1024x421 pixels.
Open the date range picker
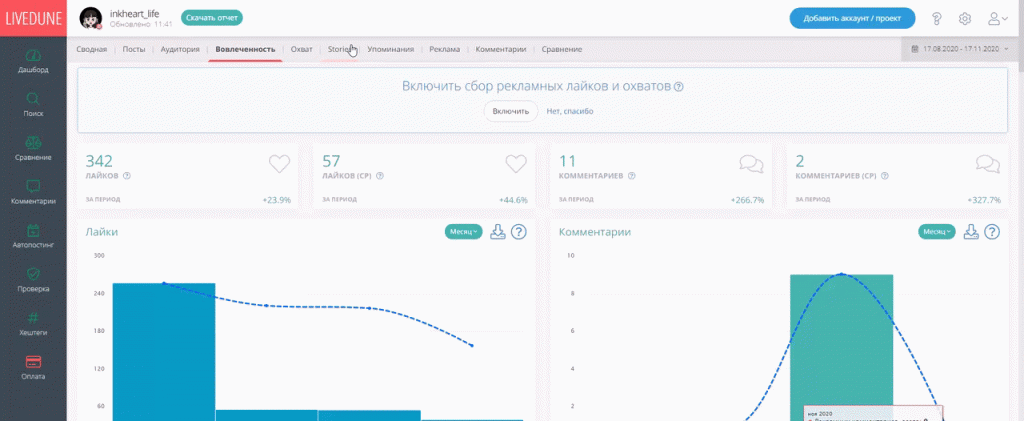(x=966, y=49)
